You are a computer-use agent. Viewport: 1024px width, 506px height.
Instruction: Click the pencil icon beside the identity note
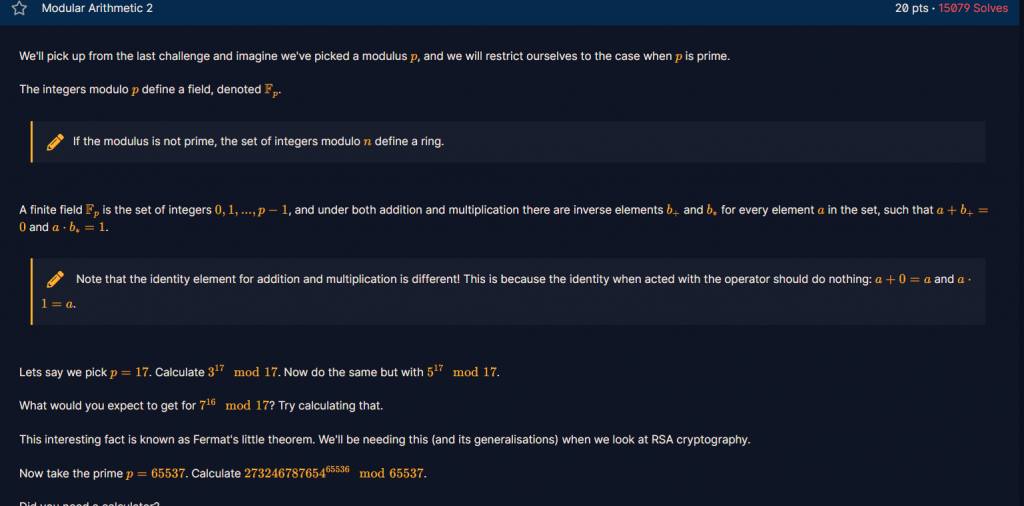[56, 280]
